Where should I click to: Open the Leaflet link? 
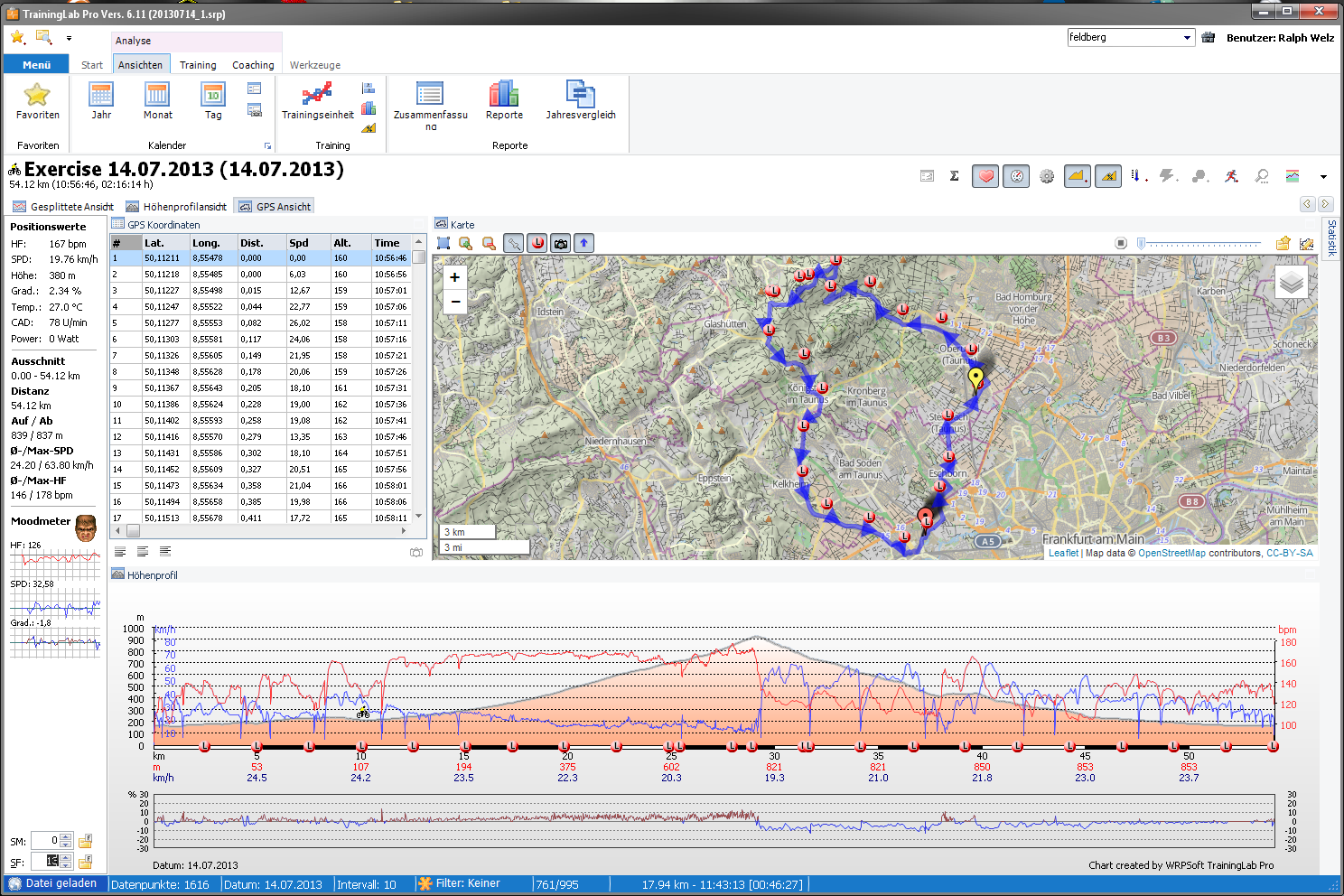pos(1063,553)
